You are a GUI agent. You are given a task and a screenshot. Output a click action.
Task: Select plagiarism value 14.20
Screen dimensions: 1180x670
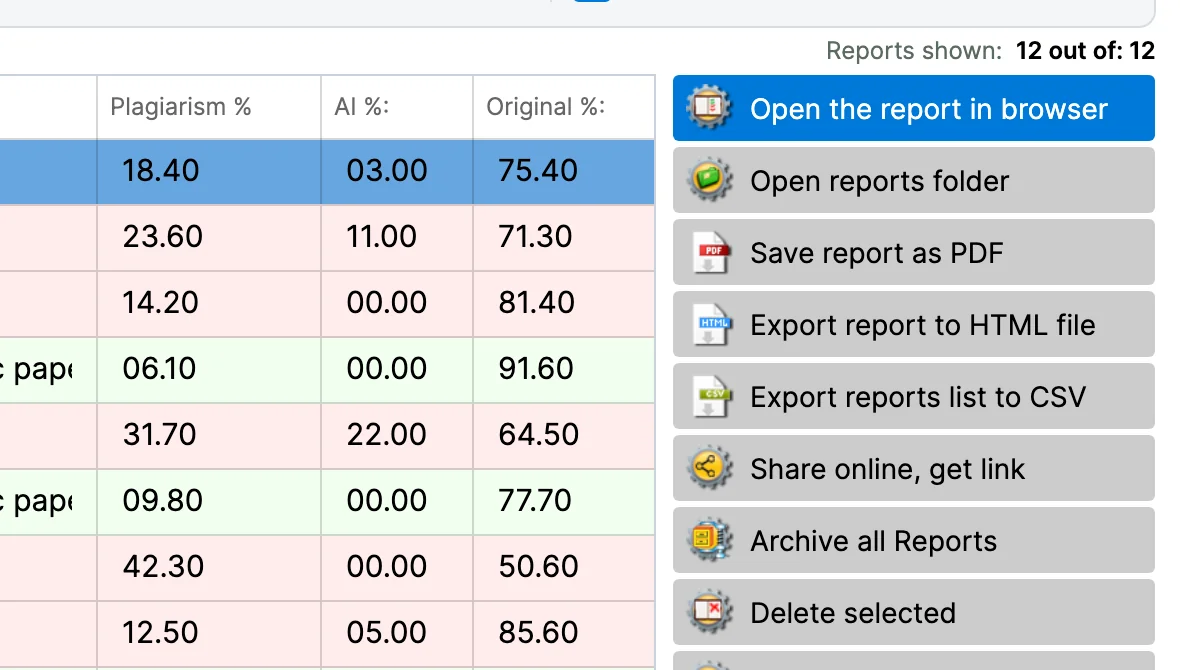tap(160, 303)
